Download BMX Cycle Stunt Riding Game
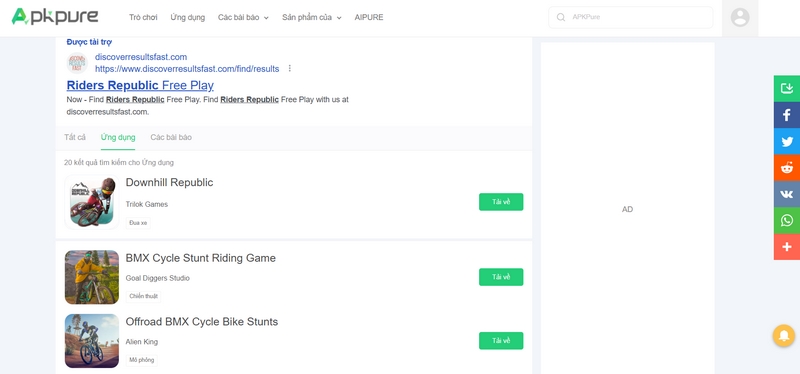The height and width of the screenshot is (374, 800). coord(501,277)
